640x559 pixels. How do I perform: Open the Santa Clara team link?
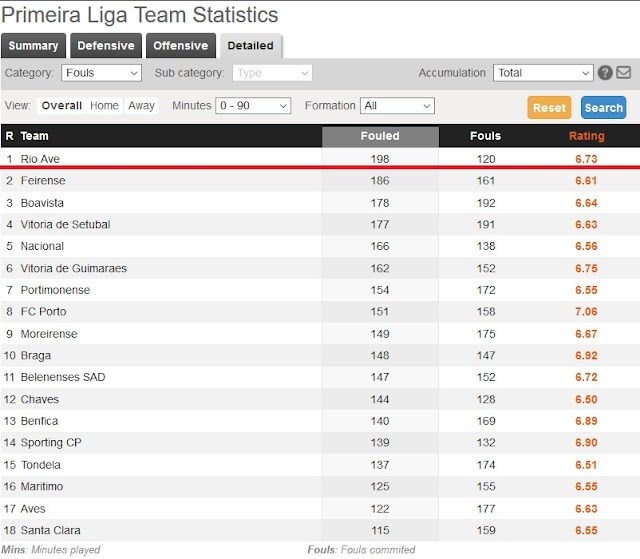pyautogui.click(x=51, y=530)
